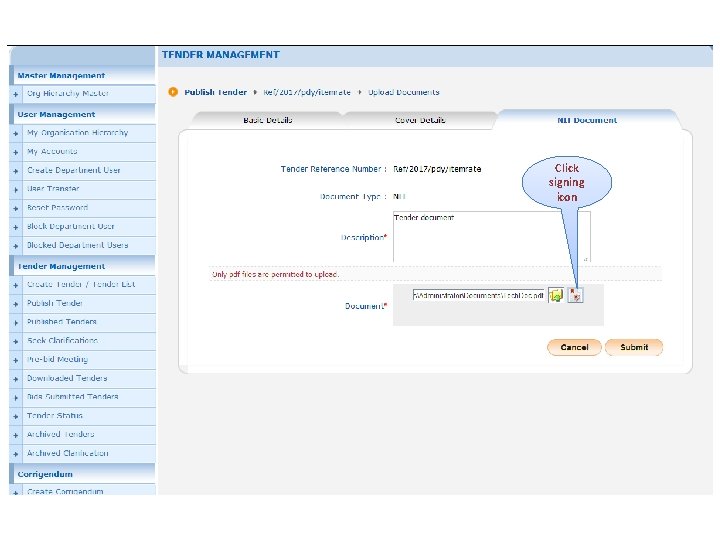Open Tender Status link

click(x=55, y=416)
